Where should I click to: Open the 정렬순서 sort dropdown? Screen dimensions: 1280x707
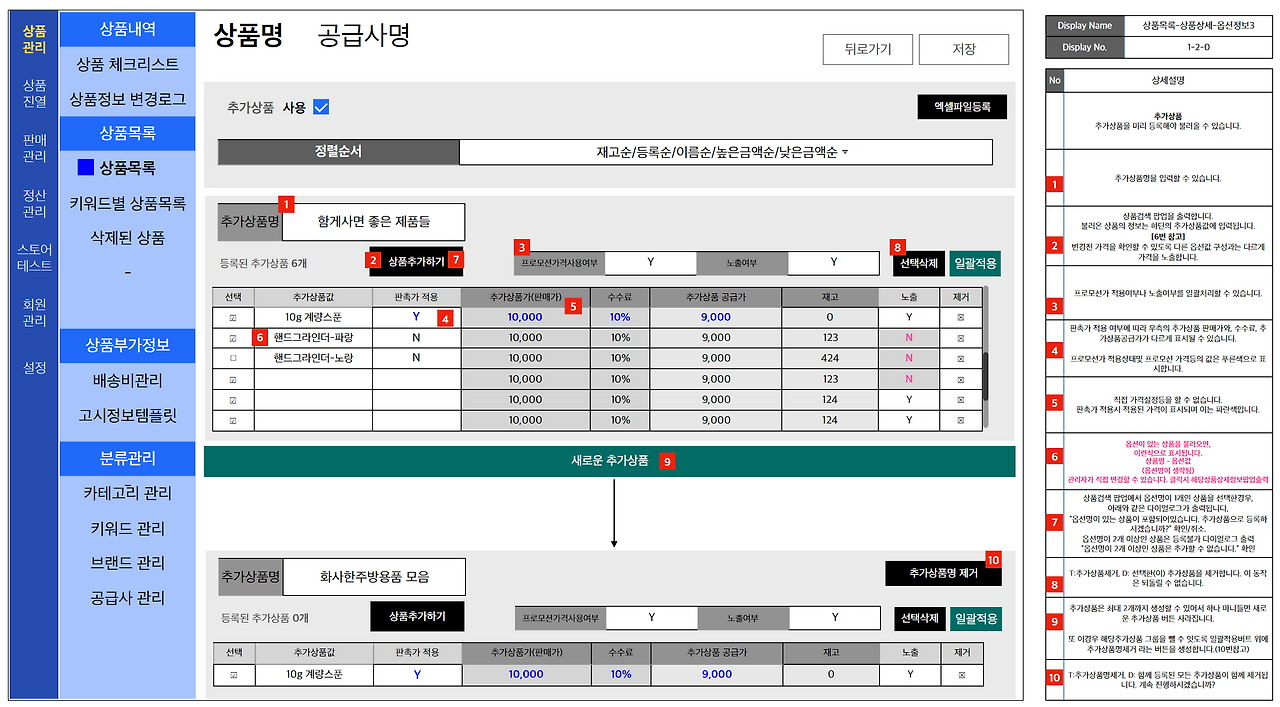click(x=725, y=152)
